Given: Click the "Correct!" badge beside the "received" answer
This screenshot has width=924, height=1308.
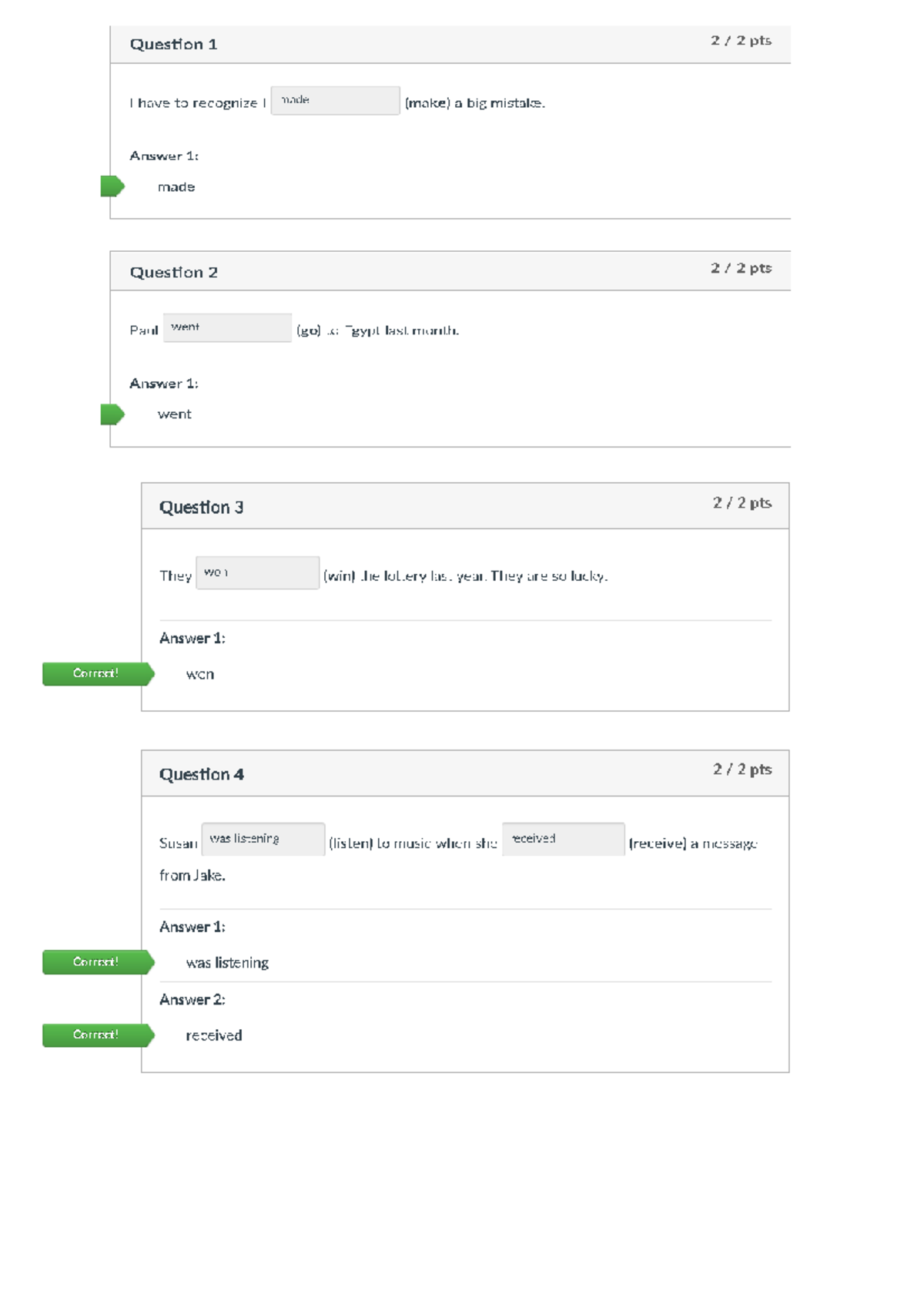Looking at the screenshot, I should [97, 1035].
